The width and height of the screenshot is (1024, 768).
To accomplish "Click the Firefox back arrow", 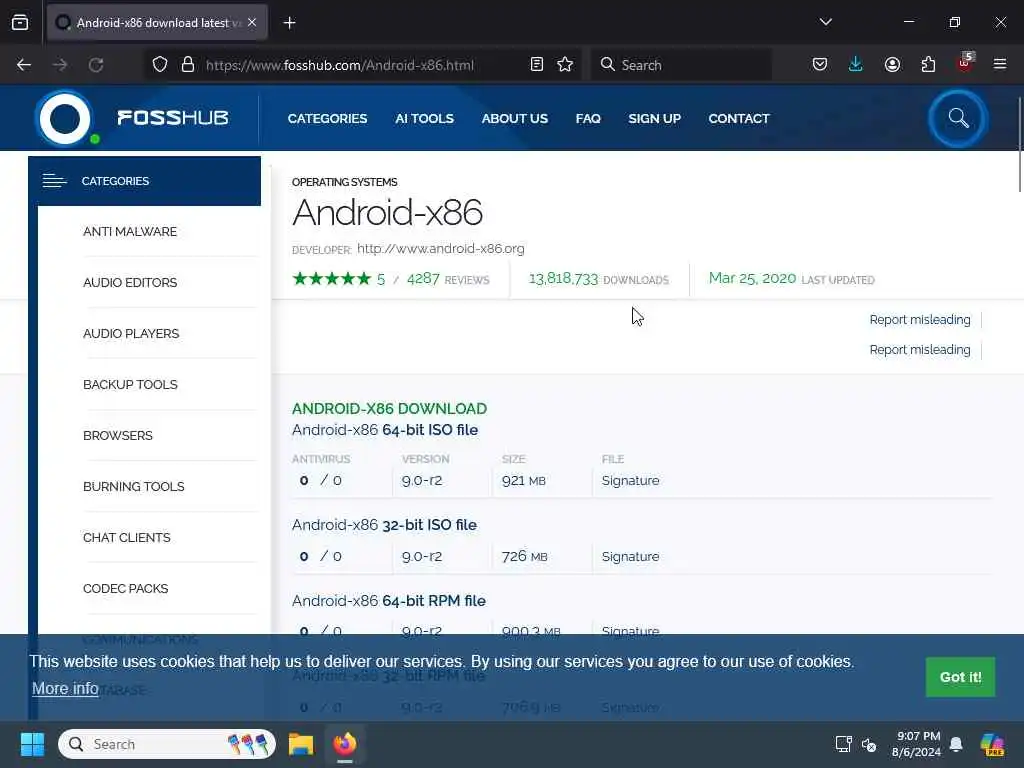I will (x=24, y=65).
